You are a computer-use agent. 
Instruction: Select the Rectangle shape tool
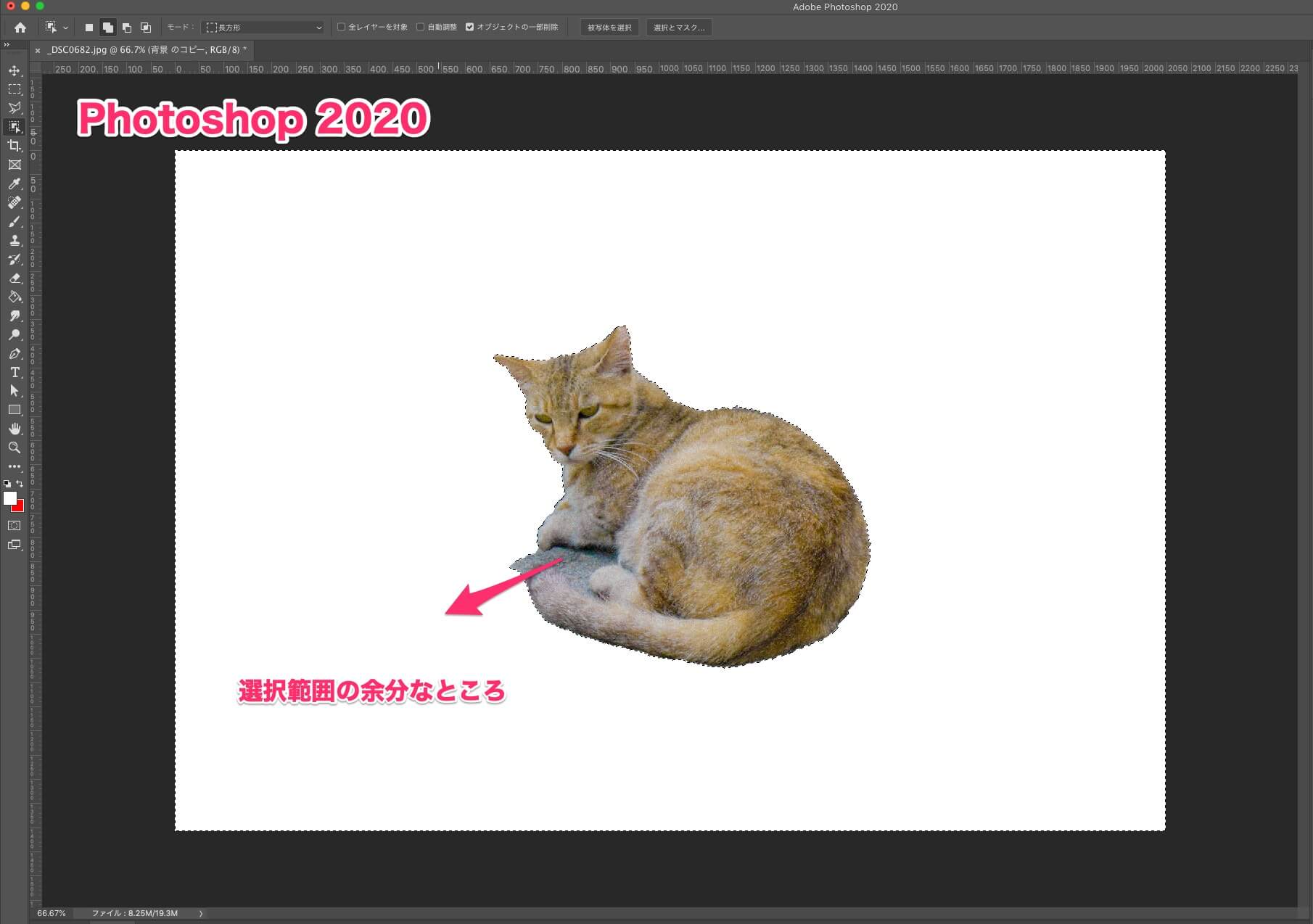[15, 410]
